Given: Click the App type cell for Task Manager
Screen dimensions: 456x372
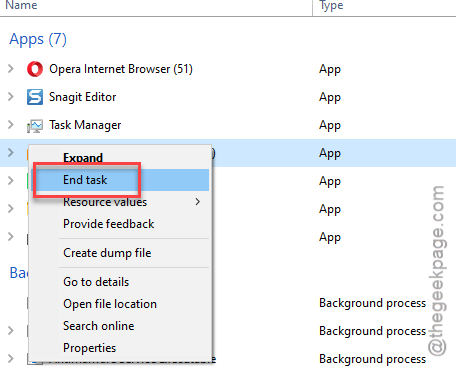Looking at the screenshot, I should click(x=330, y=125).
